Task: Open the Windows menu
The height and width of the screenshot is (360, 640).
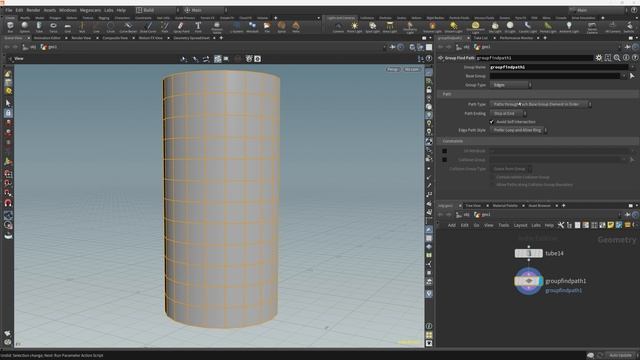Action: 68,10
